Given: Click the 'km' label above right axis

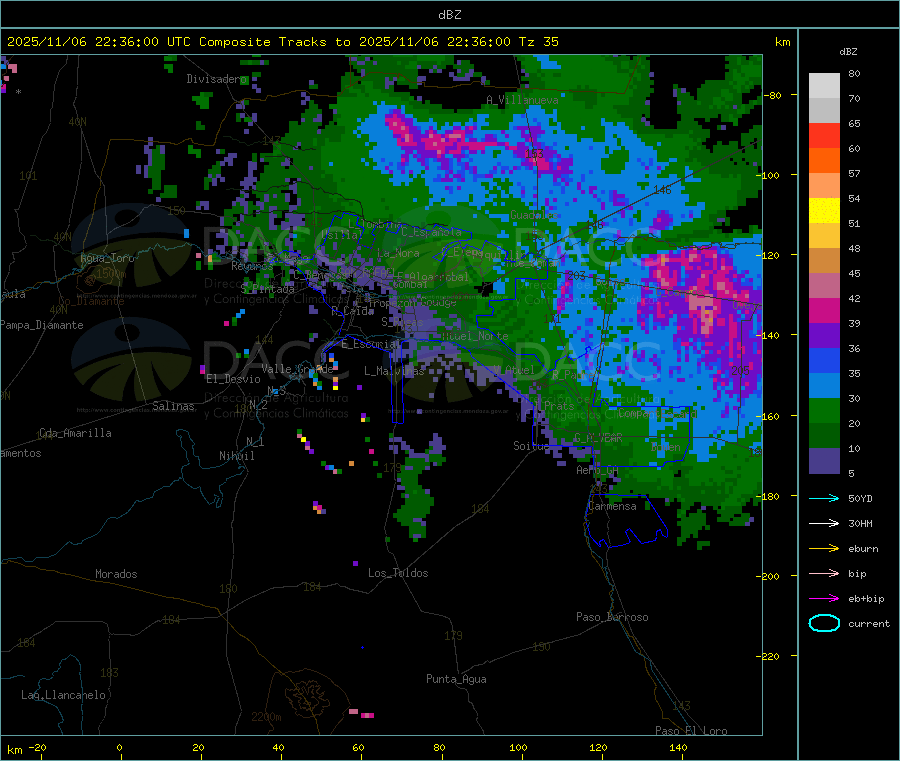Looking at the screenshot, I should coord(782,42).
